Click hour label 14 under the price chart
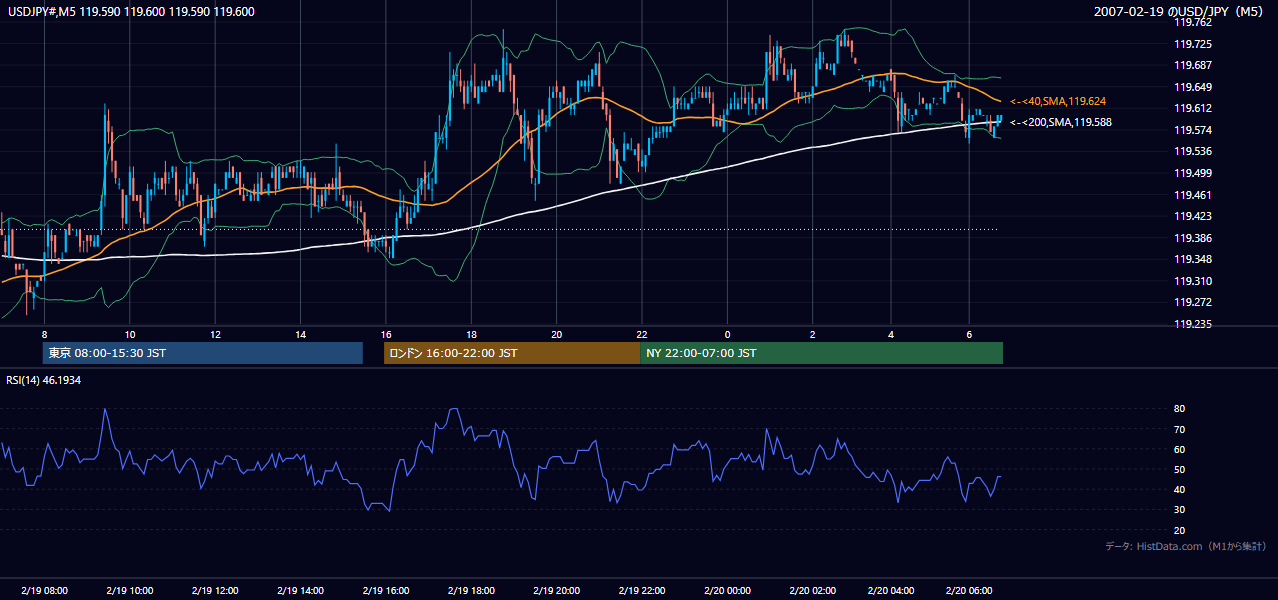The image size is (1278, 600). (300, 334)
